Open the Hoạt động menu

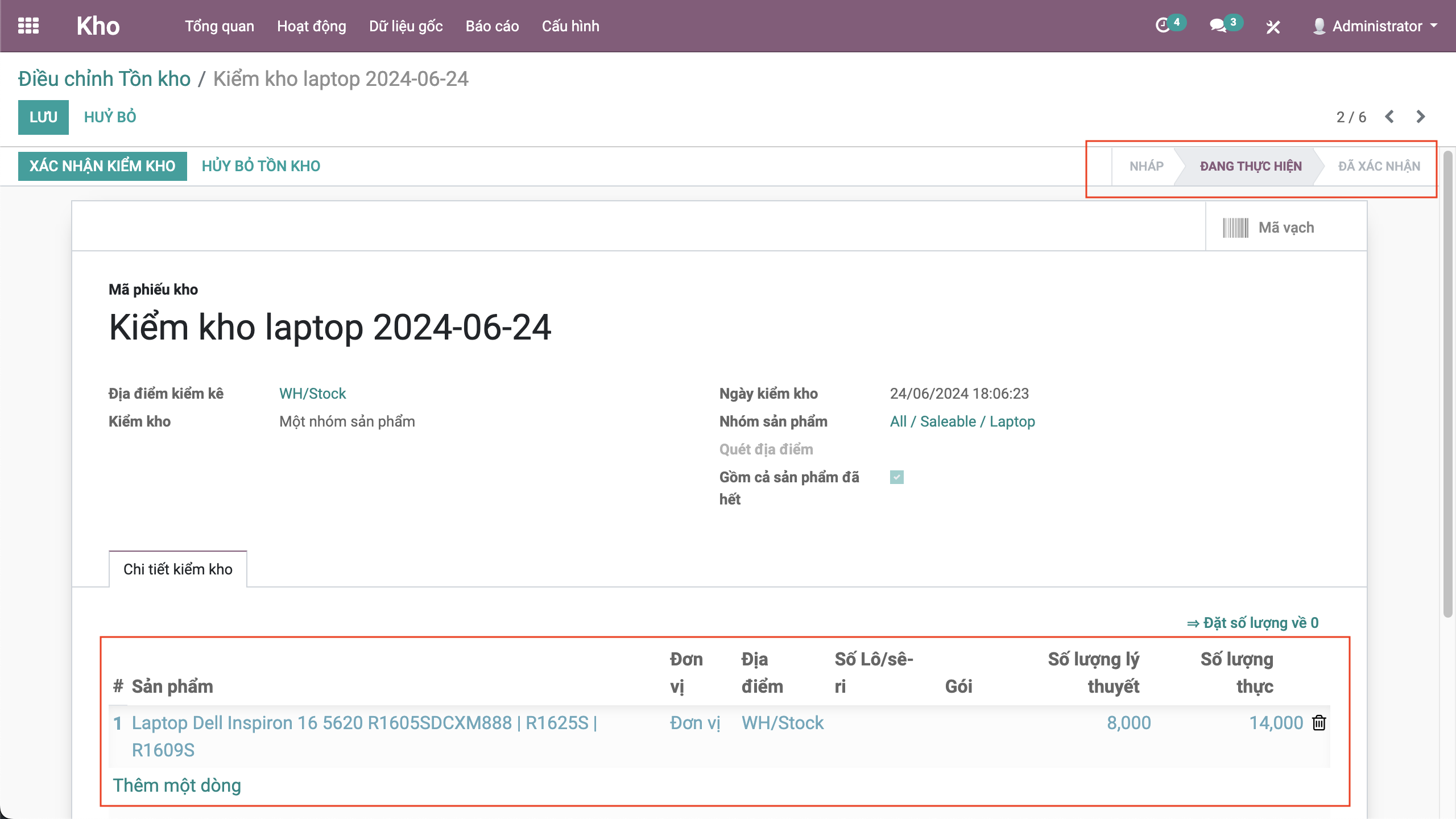[311, 26]
